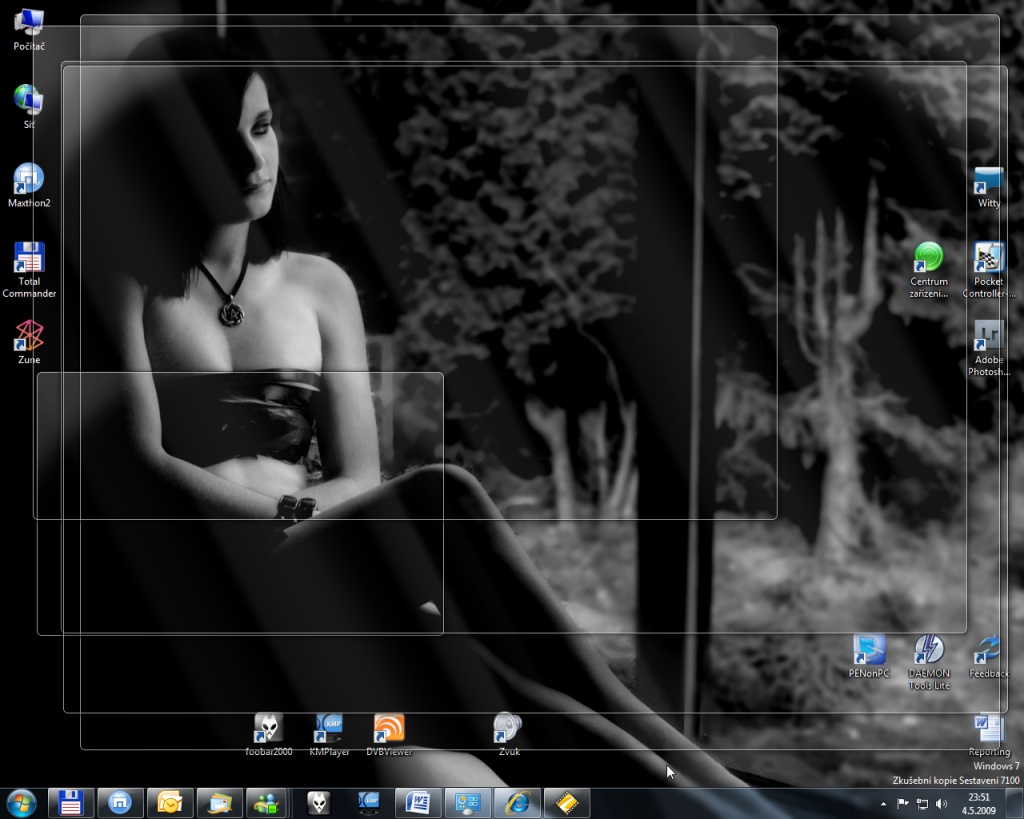
Task: Open Windows Live Messenger from the taskbar
Action: (268, 803)
